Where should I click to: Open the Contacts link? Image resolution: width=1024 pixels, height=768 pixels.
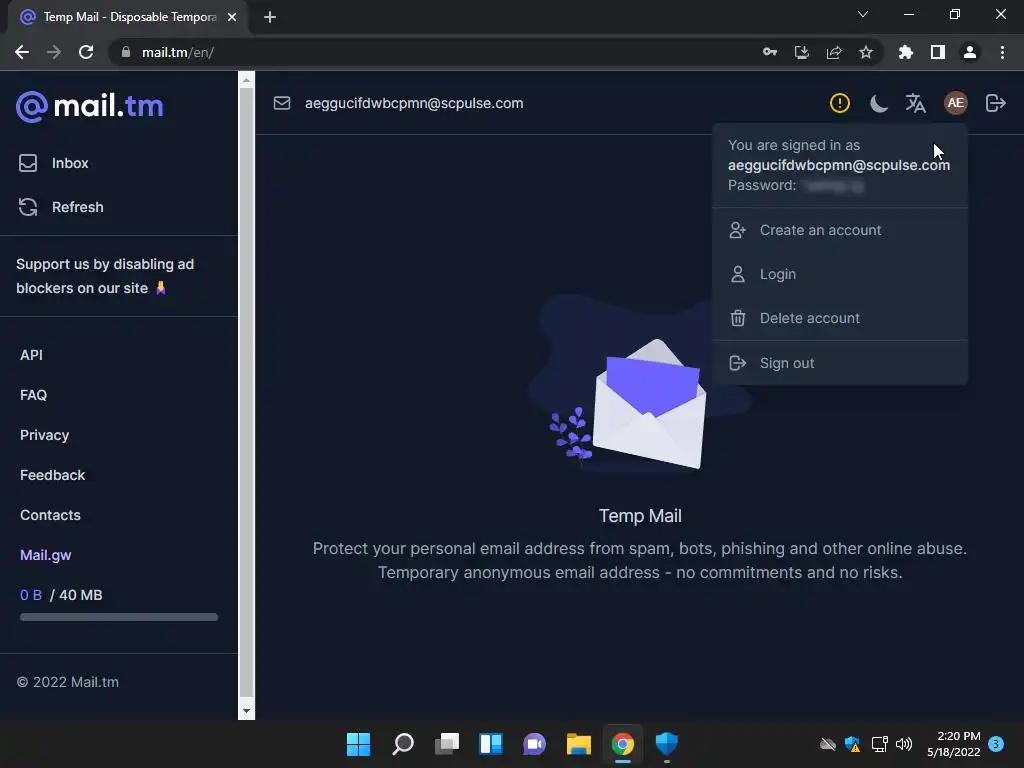pos(50,515)
